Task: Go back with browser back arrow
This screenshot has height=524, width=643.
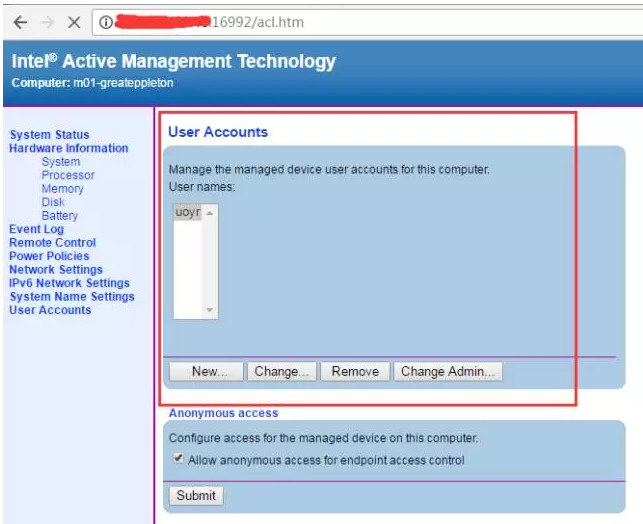Action: 20,22
